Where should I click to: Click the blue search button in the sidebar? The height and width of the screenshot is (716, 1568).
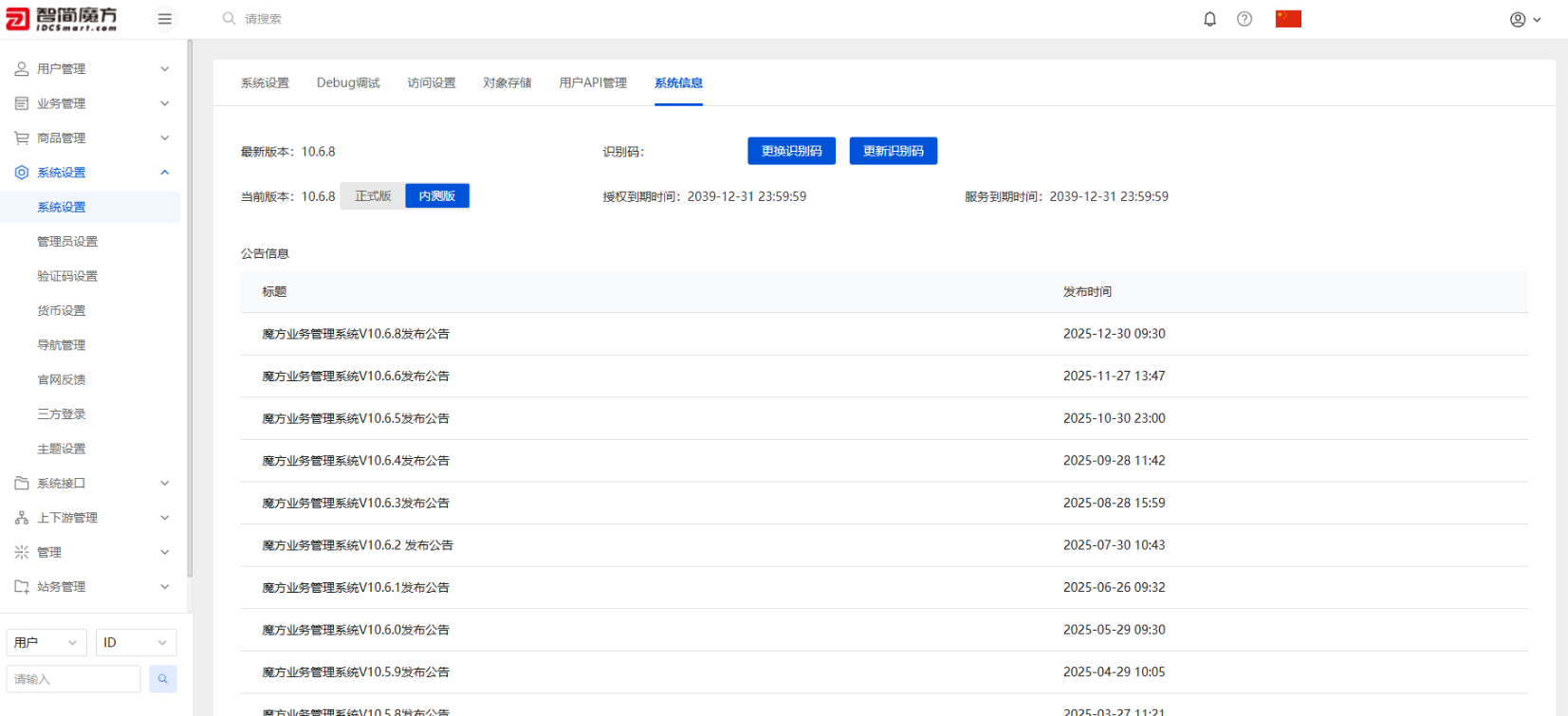pyautogui.click(x=162, y=679)
